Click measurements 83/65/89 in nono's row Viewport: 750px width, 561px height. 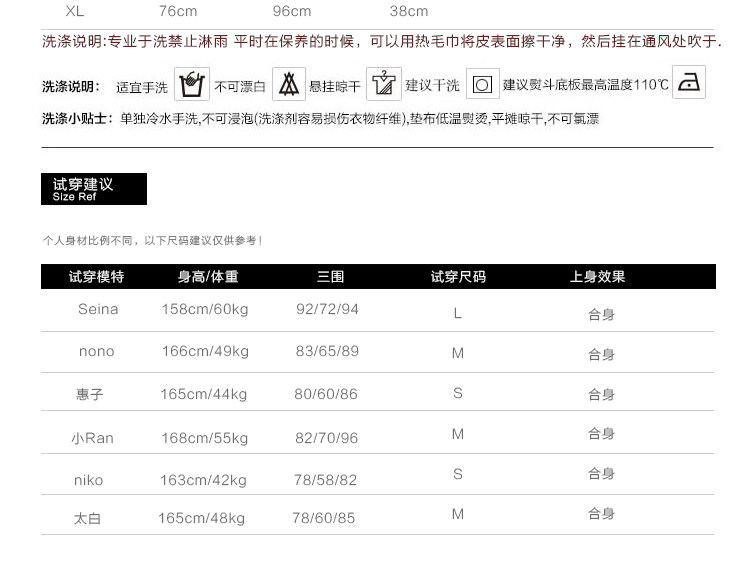[x=327, y=352]
